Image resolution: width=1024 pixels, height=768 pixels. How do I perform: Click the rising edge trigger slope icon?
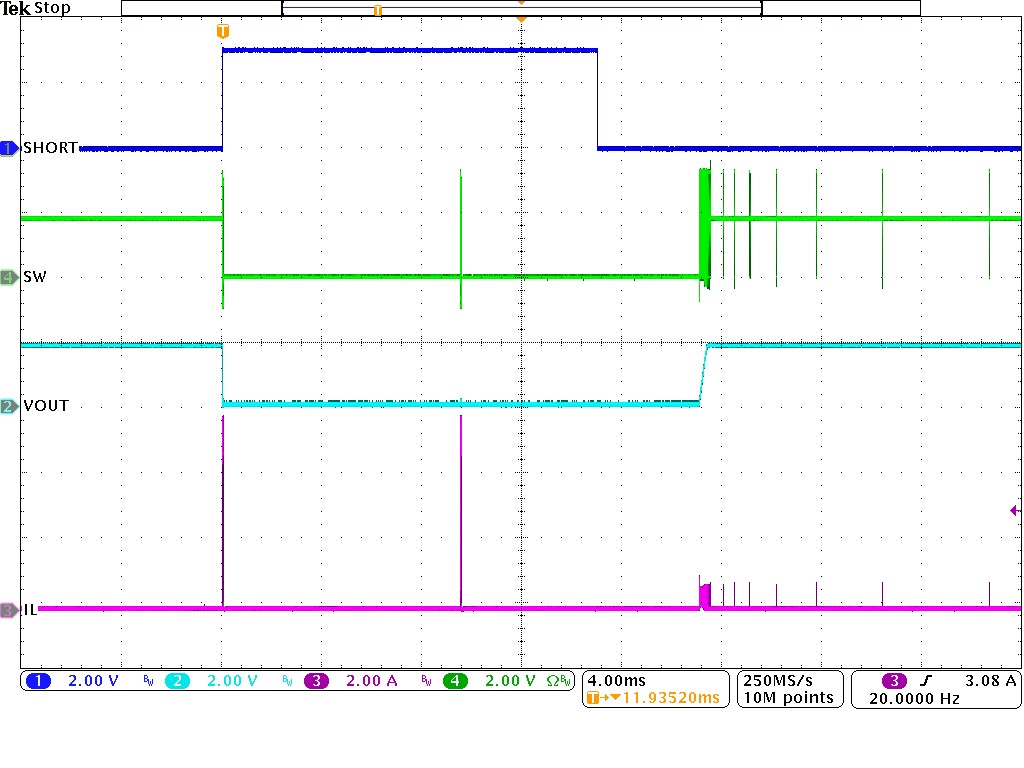pyautogui.click(x=938, y=681)
